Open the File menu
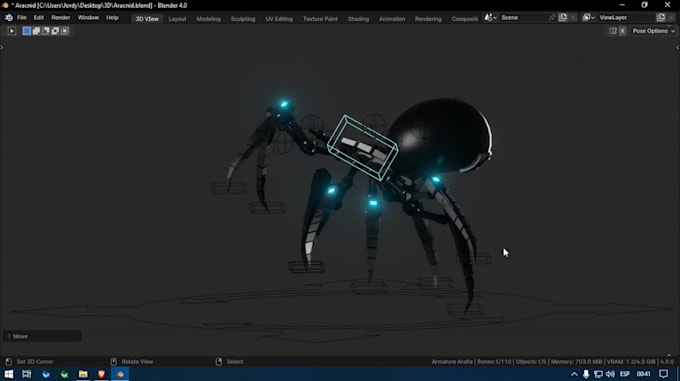Image resolution: width=680 pixels, height=381 pixels. (x=22, y=18)
